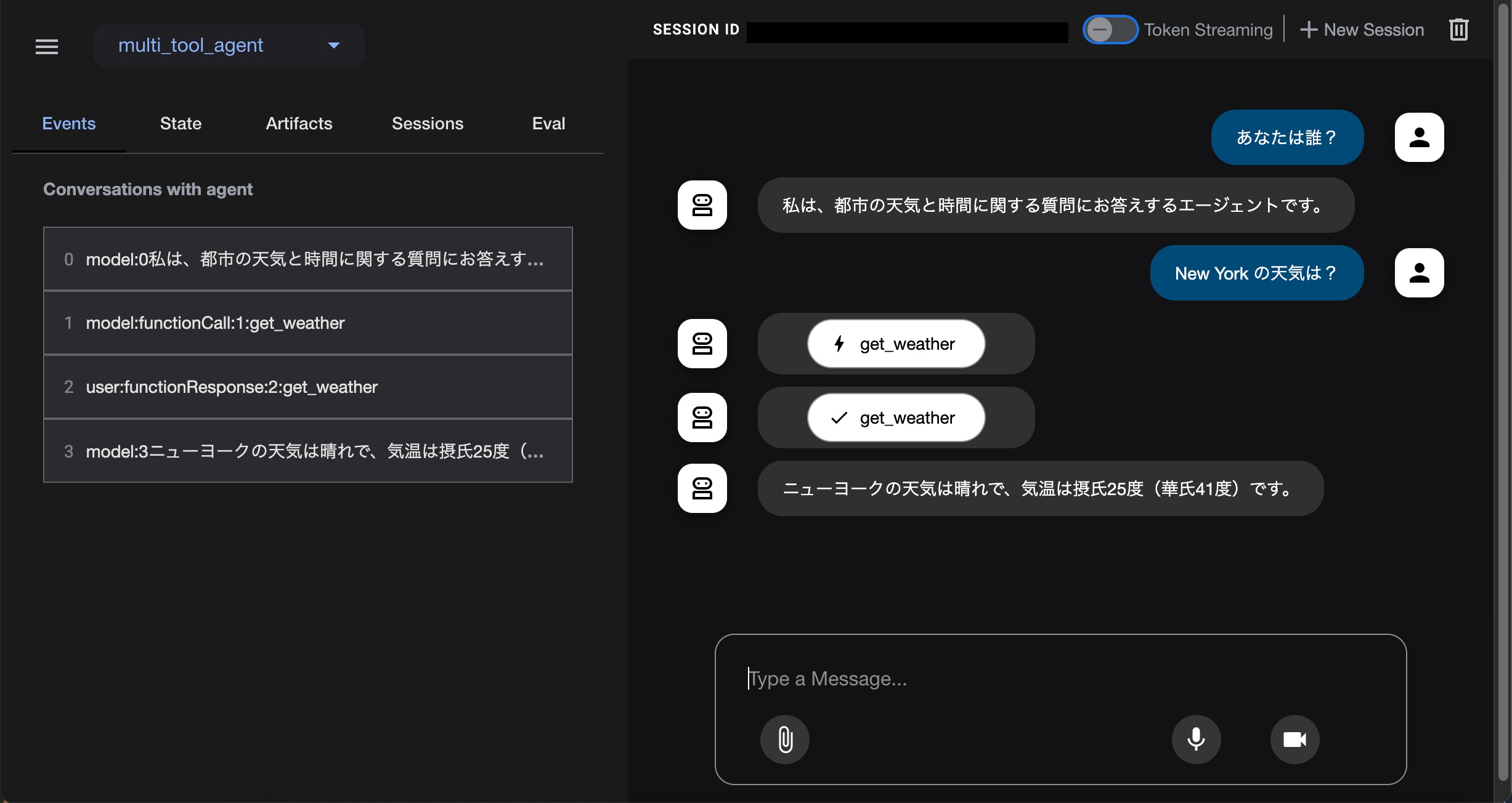Select event 3 with the New York weather response
Screen dimensions: 1512x803
coord(307,451)
